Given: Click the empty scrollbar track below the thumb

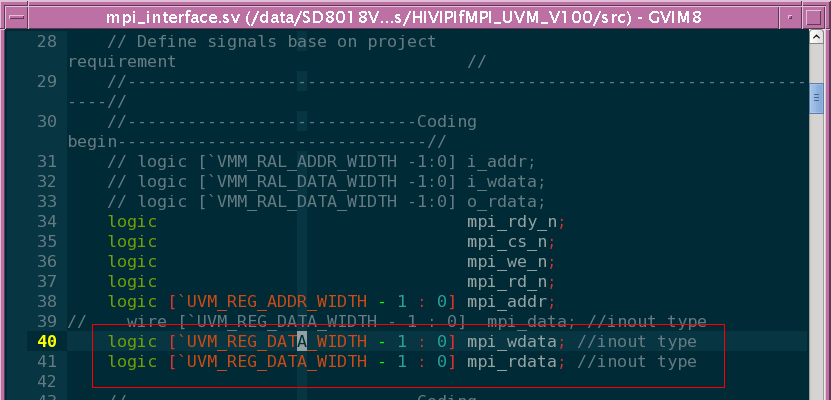Looking at the screenshot, I should [x=818, y=250].
